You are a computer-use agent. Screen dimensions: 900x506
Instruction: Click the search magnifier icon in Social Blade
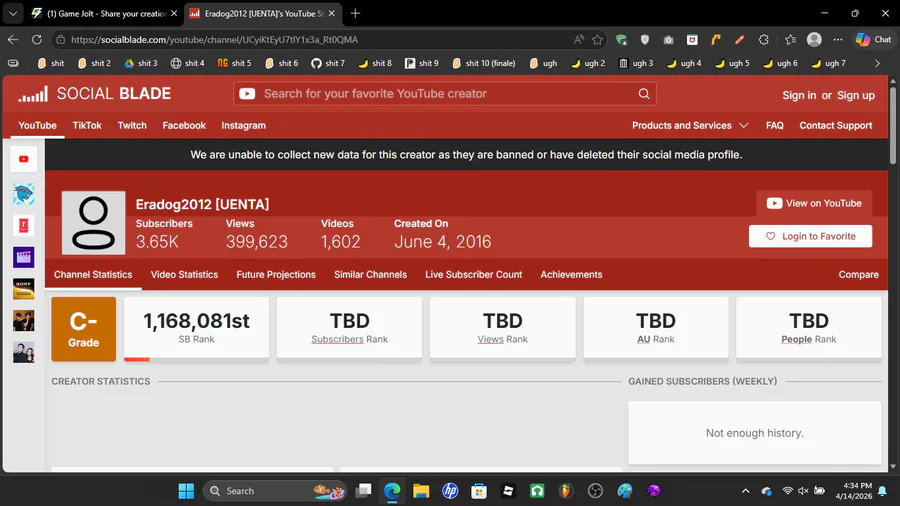pyautogui.click(x=644, y=94)
